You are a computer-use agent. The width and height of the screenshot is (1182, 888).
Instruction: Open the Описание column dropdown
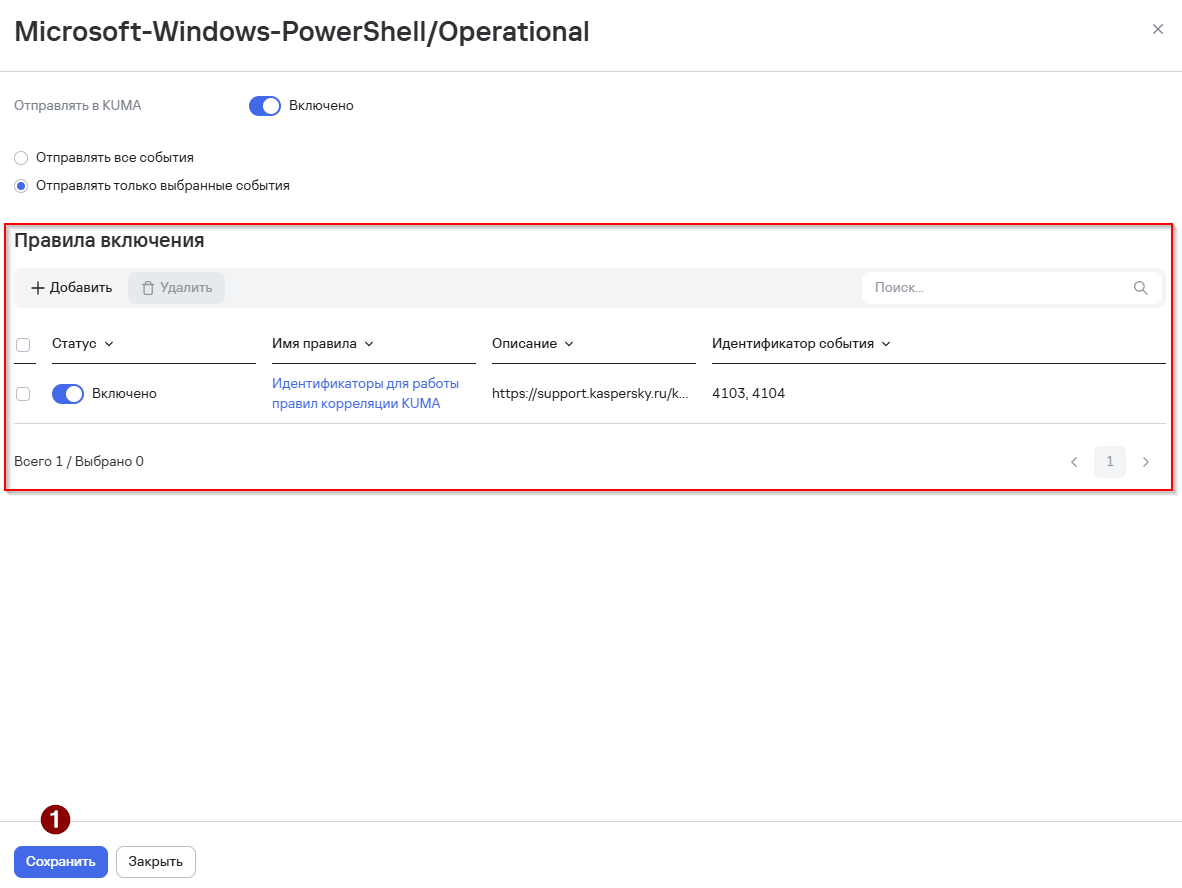pos(569,344)
